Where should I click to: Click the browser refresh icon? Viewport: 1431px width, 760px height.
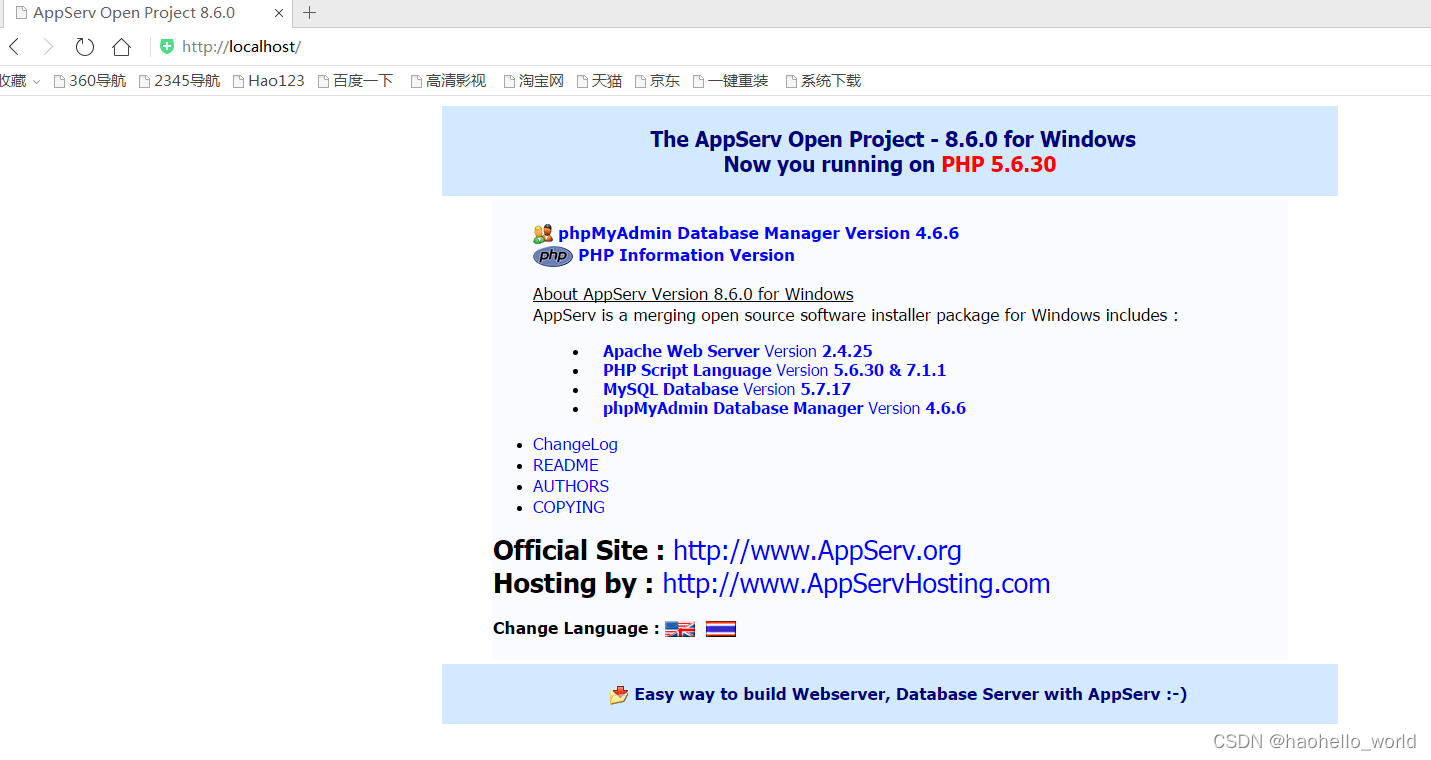tap(84, 46)
